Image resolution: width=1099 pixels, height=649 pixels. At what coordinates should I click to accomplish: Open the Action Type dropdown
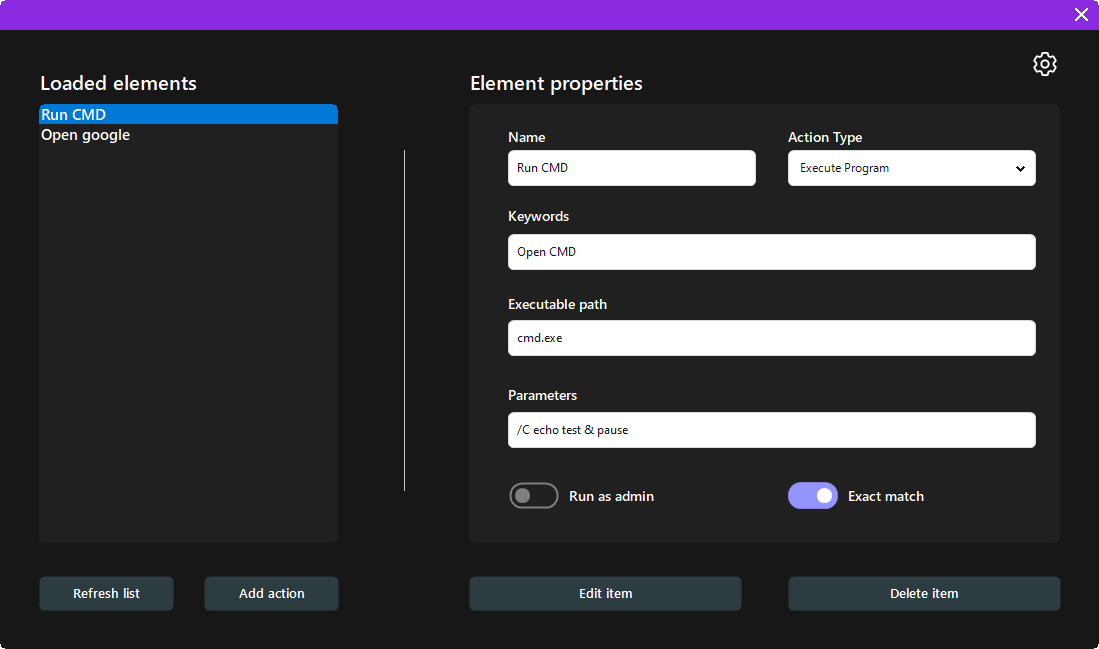pyautogui.click(x=911, y=168)
